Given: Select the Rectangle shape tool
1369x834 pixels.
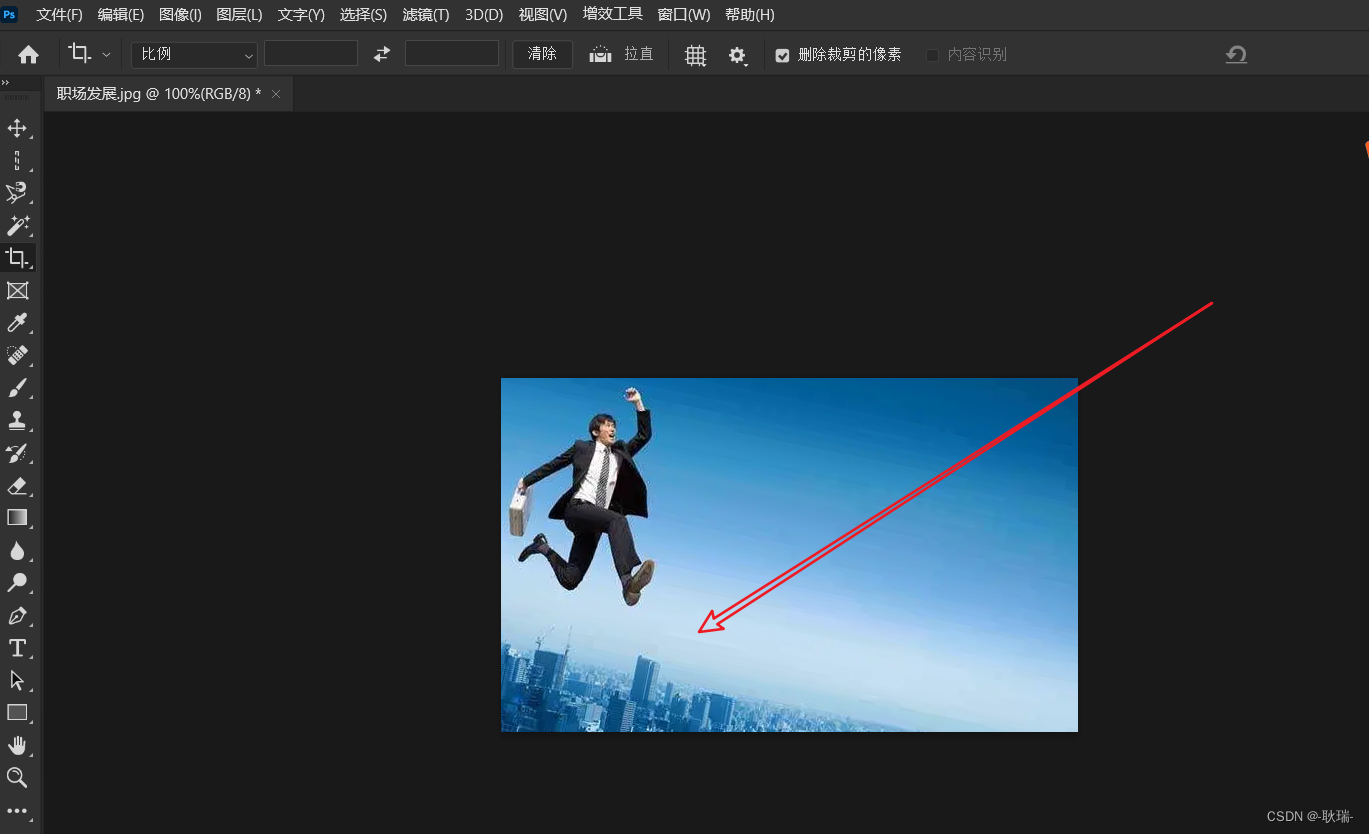Looking at the screenshot, I should click(x=17, y=713).
